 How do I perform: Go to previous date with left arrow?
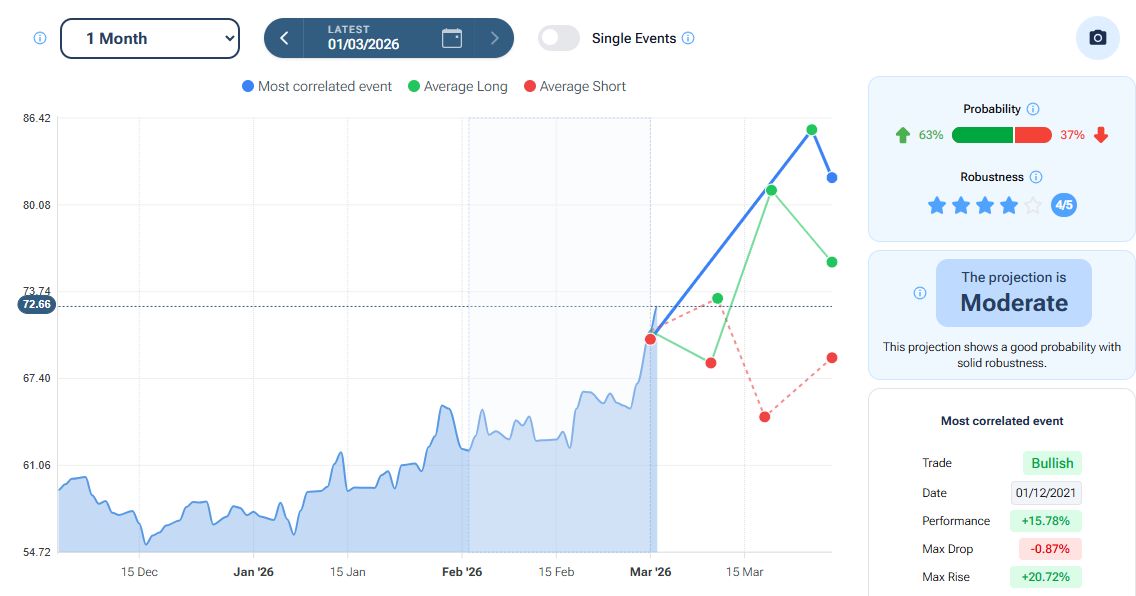(x=285, y=38)
